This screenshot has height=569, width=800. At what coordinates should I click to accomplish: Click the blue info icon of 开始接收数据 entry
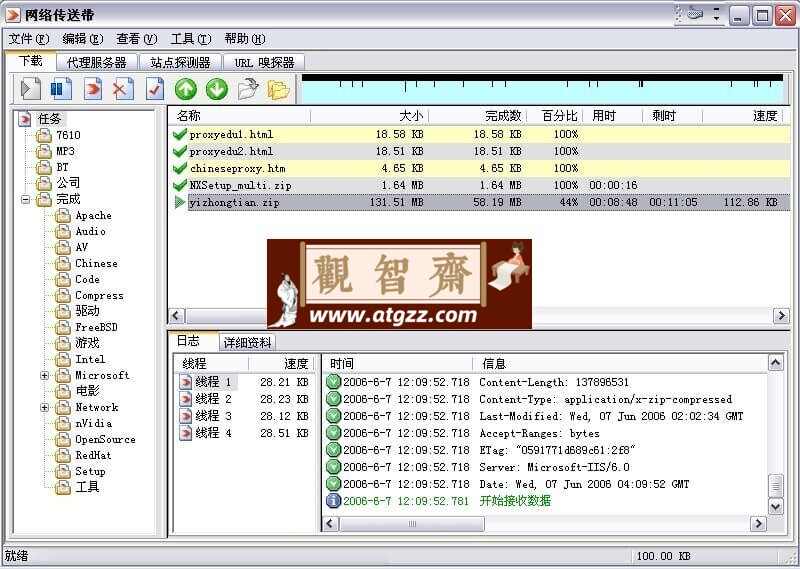333,501
